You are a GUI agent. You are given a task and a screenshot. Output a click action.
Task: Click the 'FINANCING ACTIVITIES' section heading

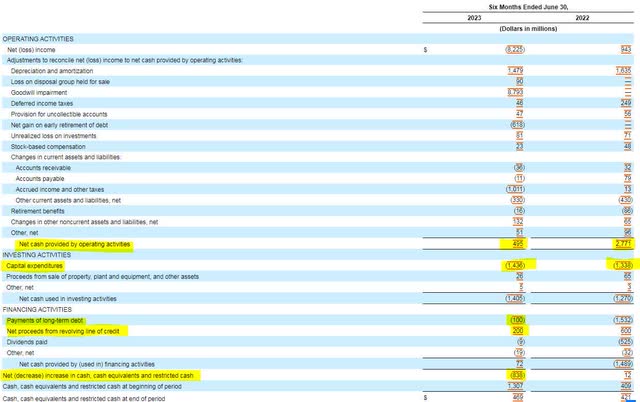(x=36, y=309)
